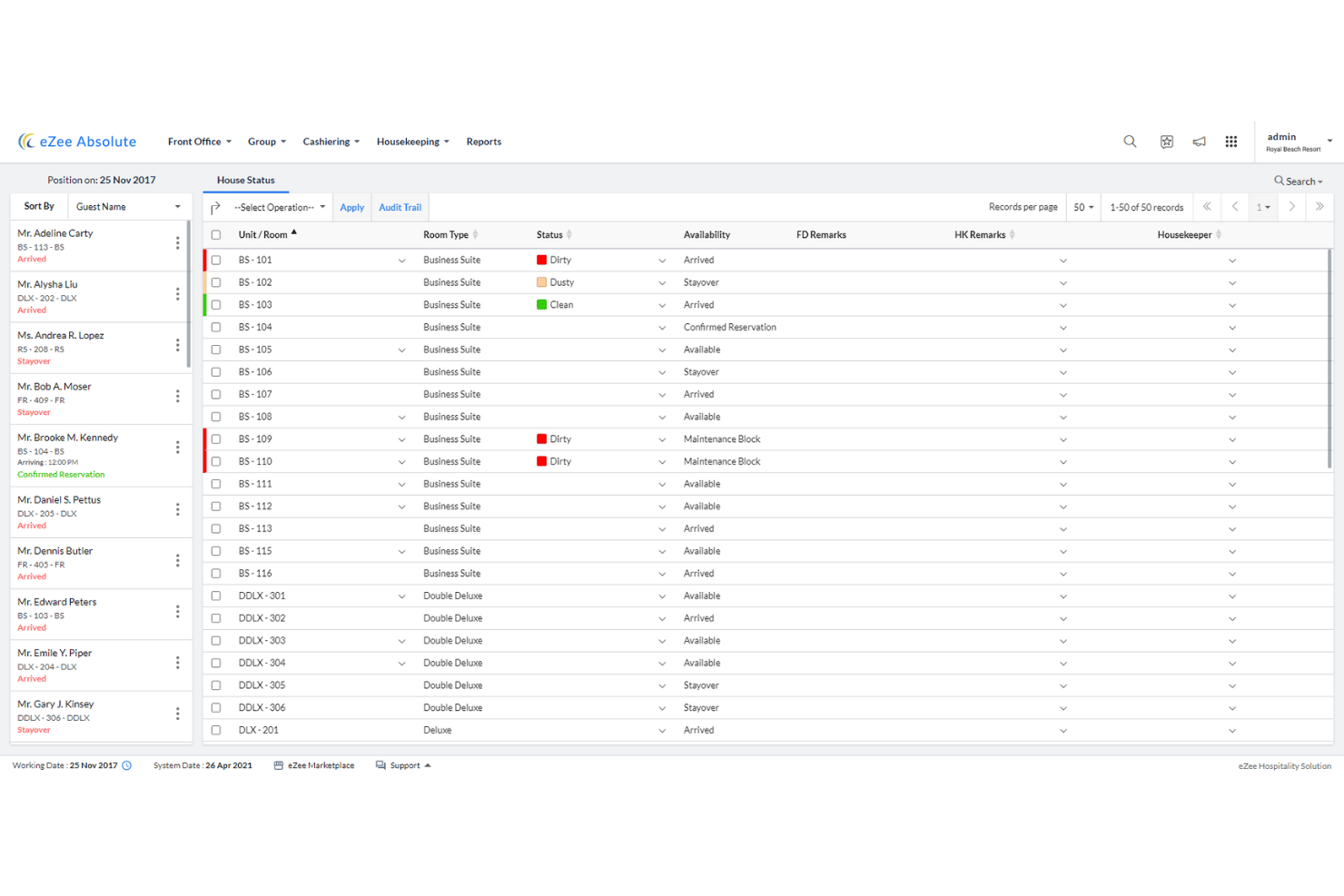The height and width of the screenshot is (896, 1344).
Task: Go to the previous page of records
Action: pyautogui.click(x=1235, y=207)
